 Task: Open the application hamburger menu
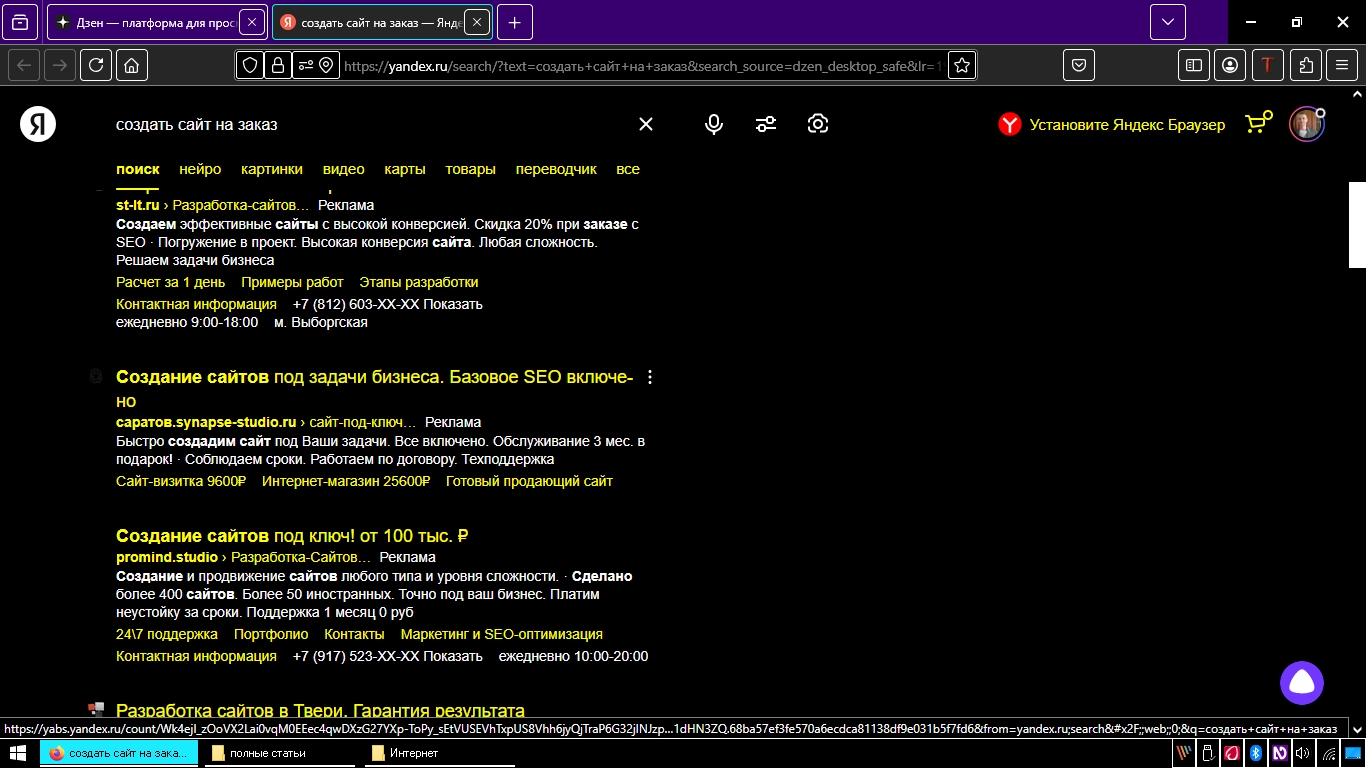point(1342,65)
